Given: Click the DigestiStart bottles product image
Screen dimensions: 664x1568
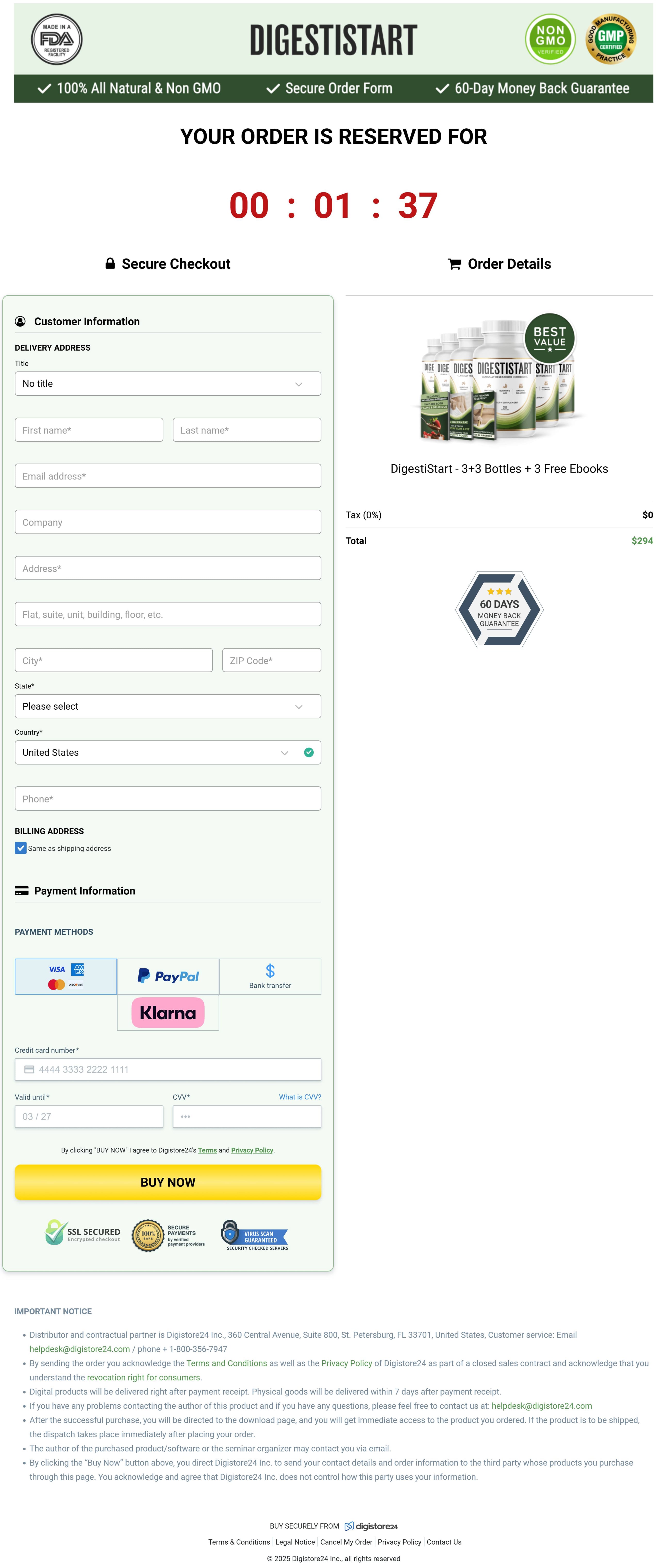Looking at the screenshot, I should coord(499,380).
